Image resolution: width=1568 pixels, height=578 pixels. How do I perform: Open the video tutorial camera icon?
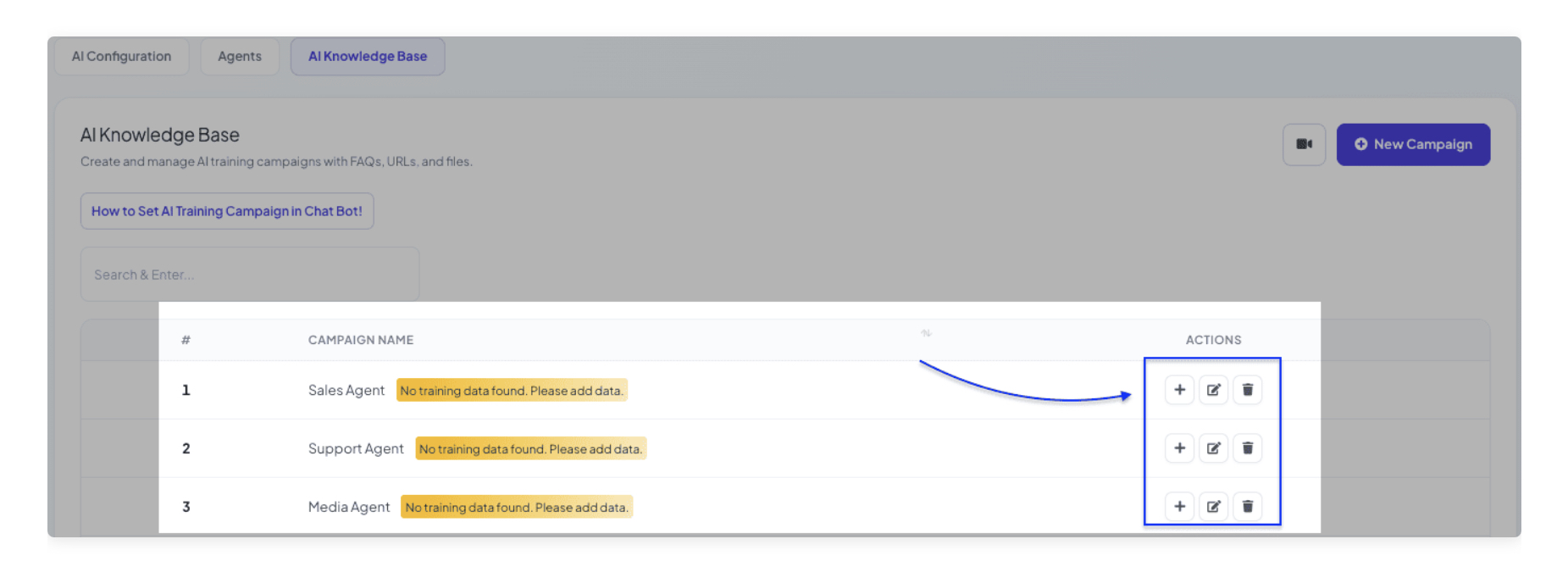1304,144
